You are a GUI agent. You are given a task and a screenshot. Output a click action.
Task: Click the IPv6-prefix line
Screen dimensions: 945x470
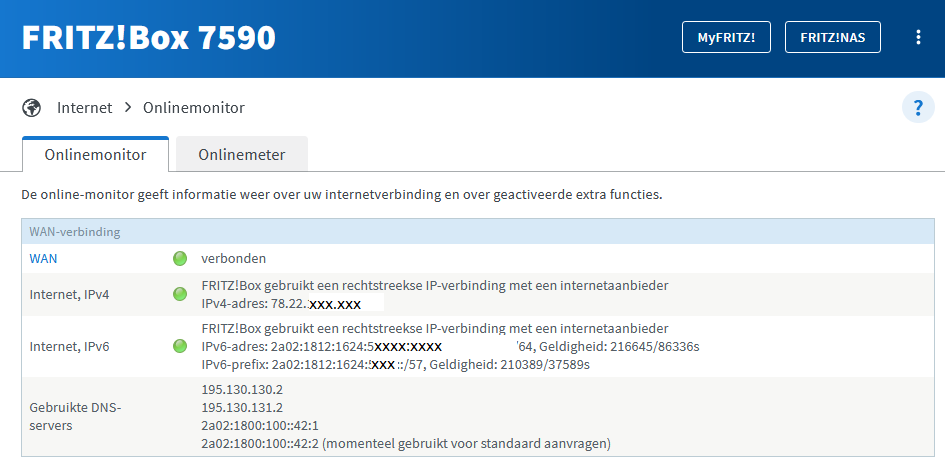(x=395, y=365)
